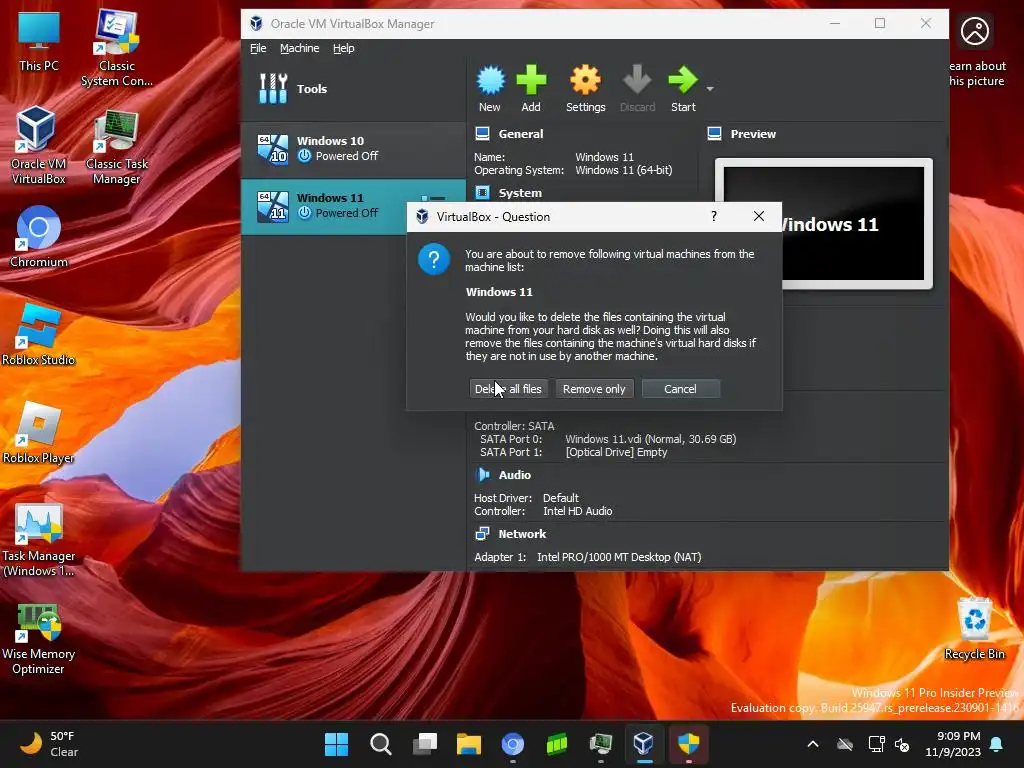Select the Windows 11 virtual machine
The image size is (1024, 768).
click(353, 206)
